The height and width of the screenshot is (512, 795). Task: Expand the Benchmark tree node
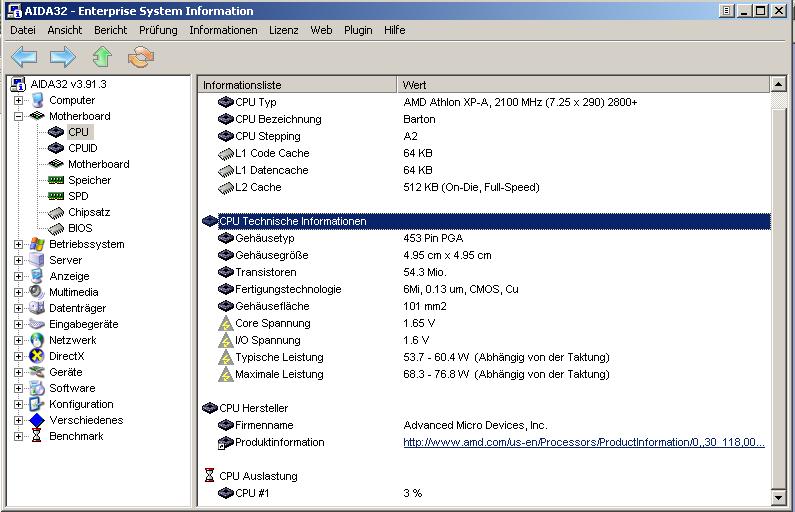coord(19,436)
